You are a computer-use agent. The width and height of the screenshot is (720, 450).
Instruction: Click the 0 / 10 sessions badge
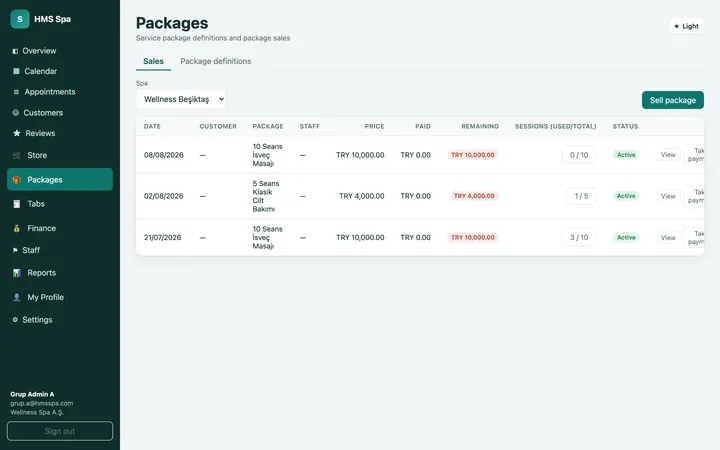pos(579,155)
